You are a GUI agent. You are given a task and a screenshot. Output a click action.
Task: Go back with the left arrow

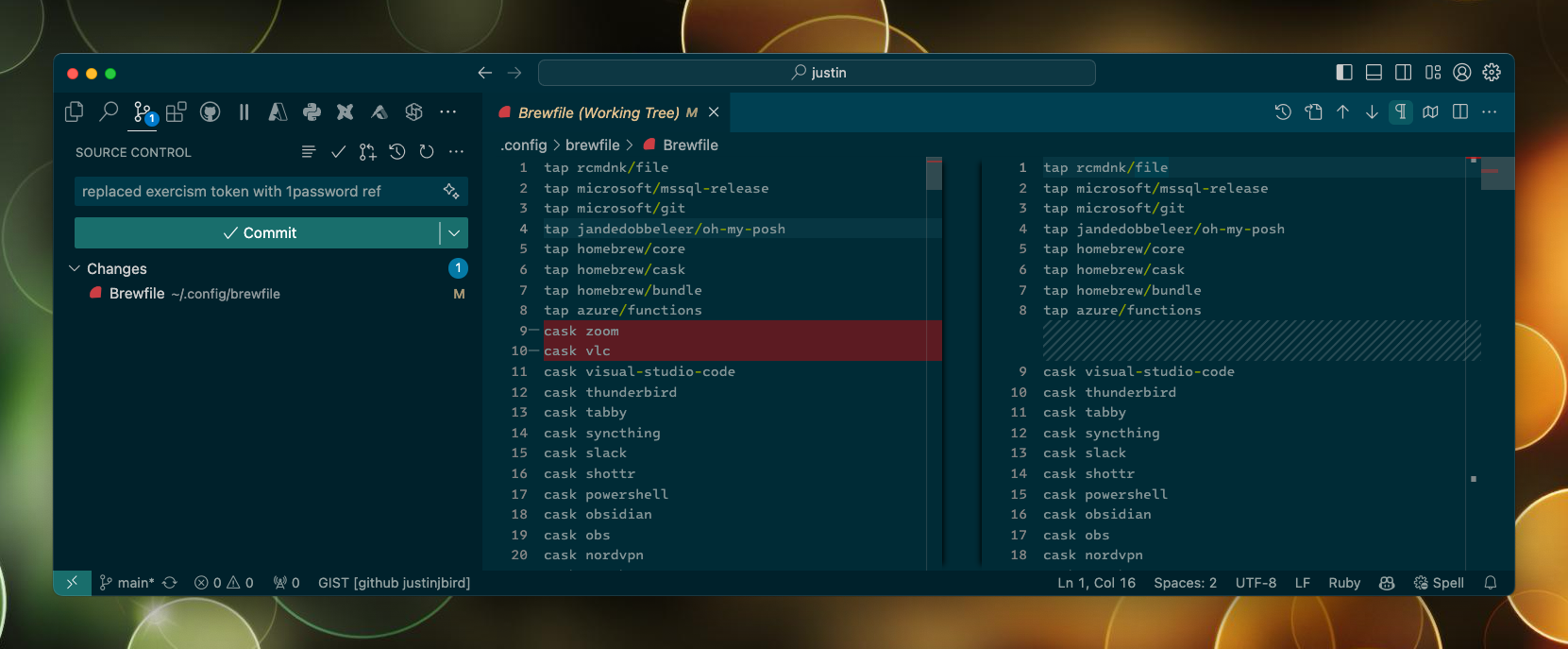click(485, 73)
